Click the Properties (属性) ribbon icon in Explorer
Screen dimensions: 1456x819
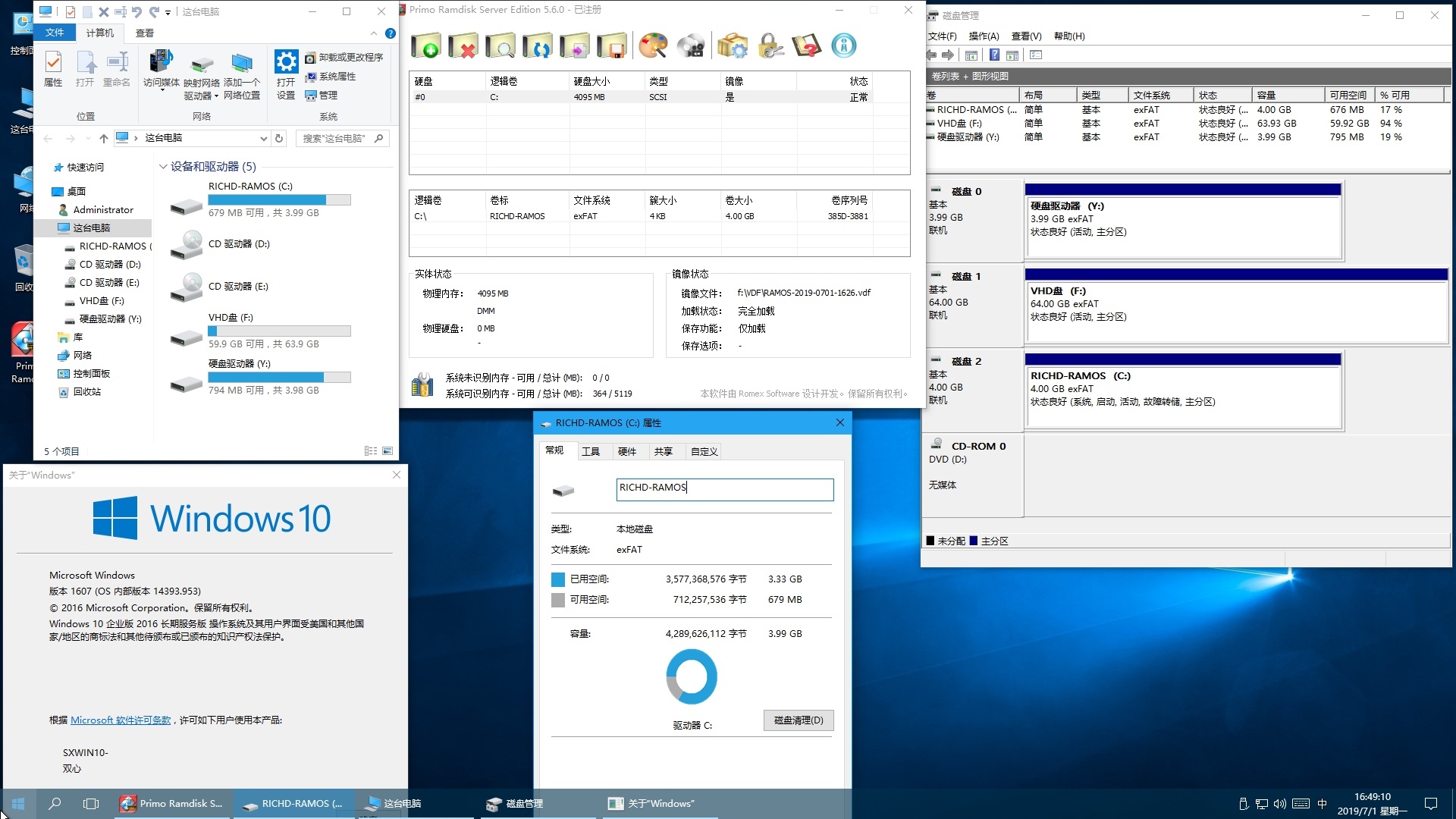[x=53, y=69]
